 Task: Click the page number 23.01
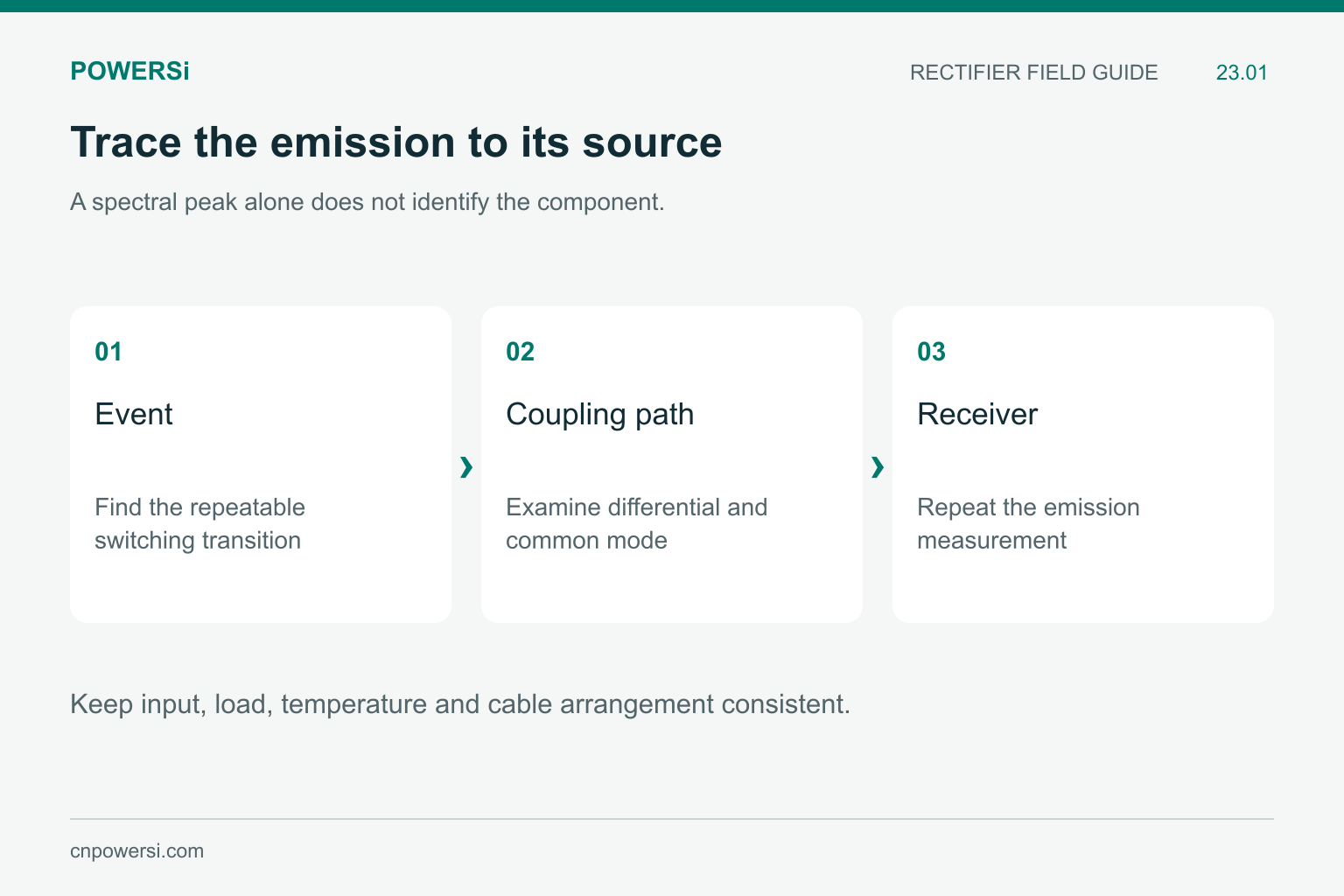pyautogui.click(x=1242, y=73)
